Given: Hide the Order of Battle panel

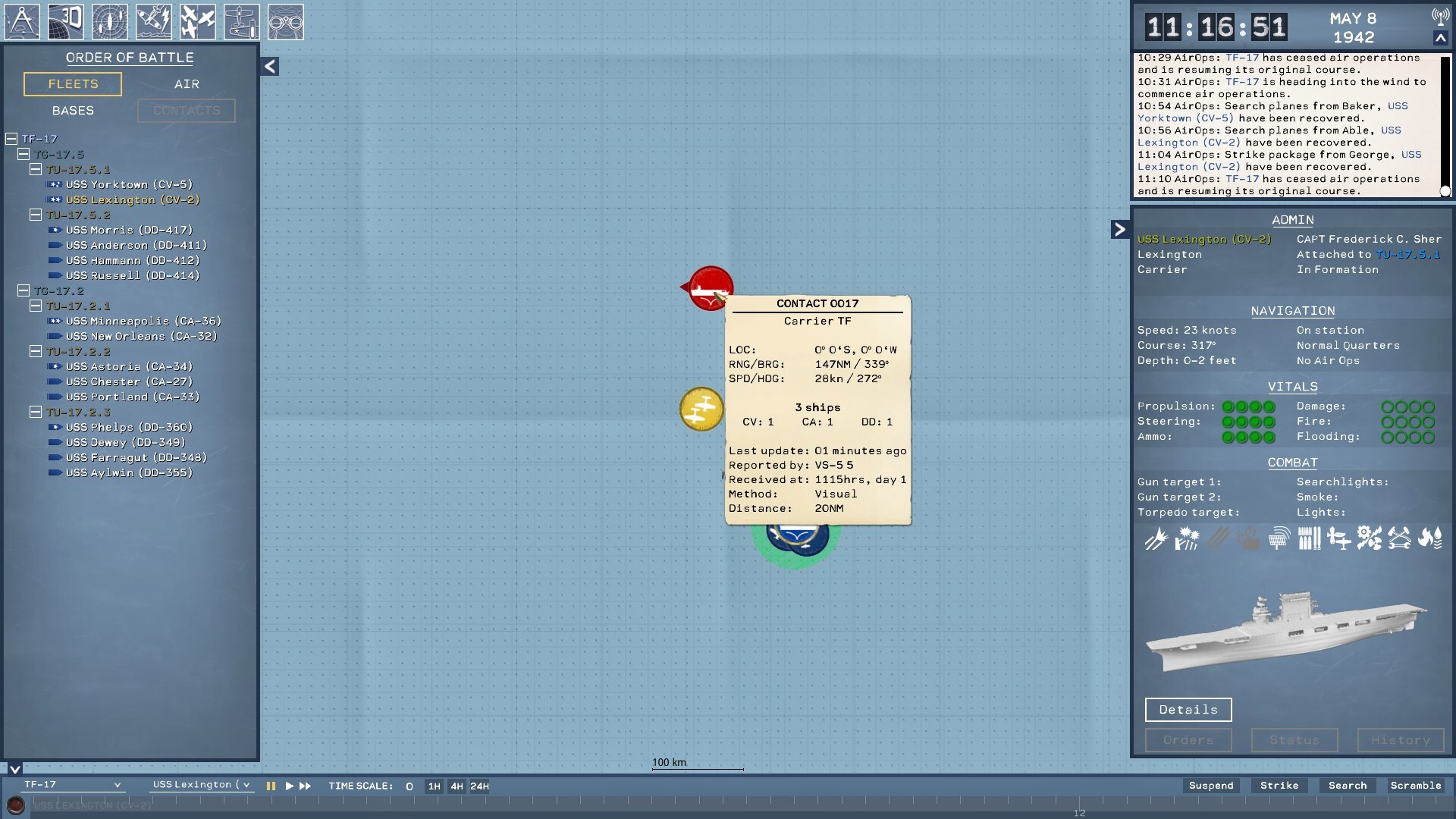Looking at the screenshot, I should coord(270,66).
